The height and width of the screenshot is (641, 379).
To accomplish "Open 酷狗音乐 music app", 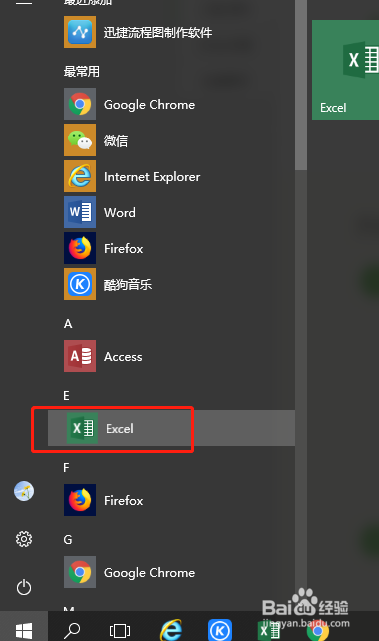I will point(171,284).
